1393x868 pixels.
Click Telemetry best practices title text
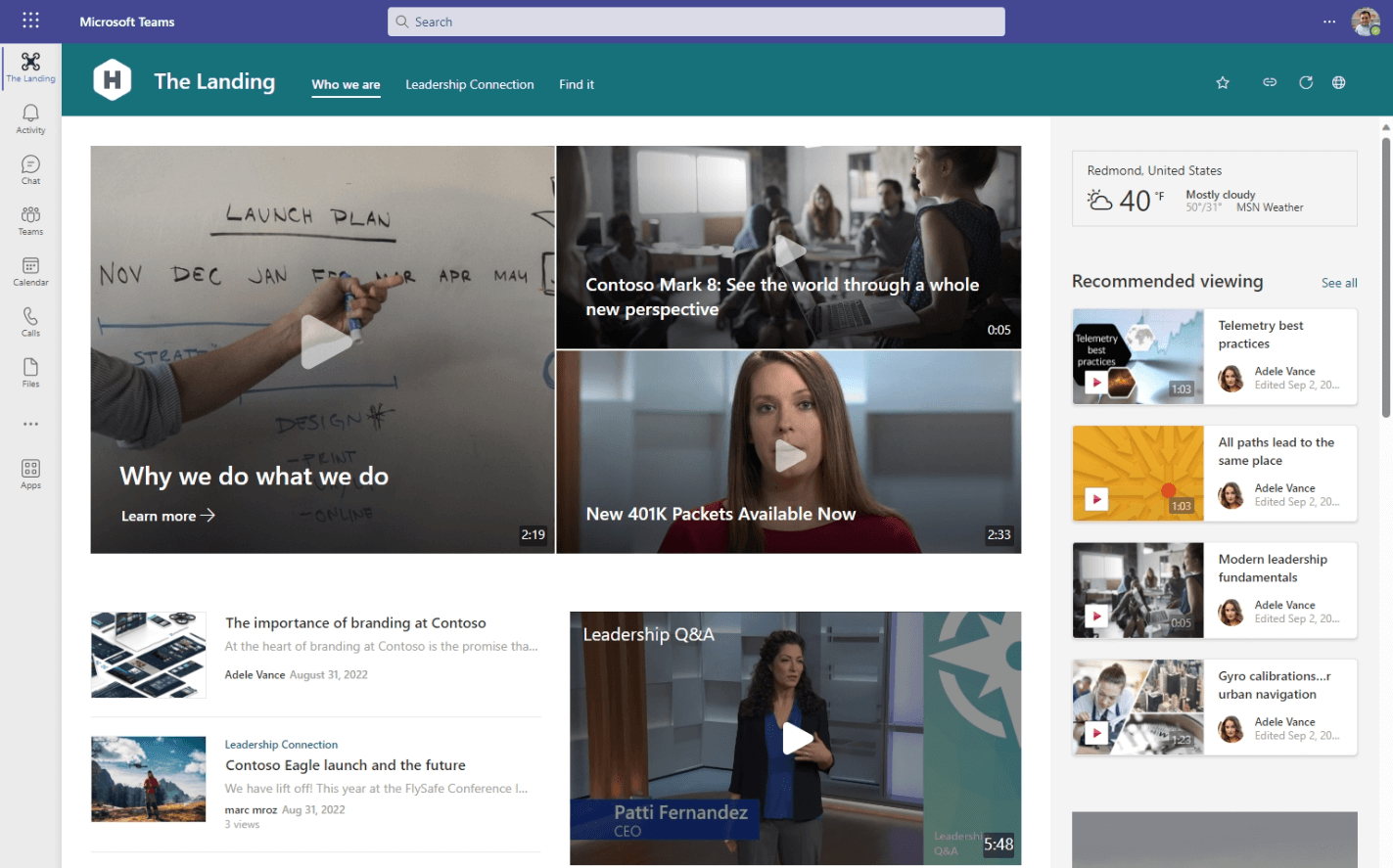pos(1261,335)
